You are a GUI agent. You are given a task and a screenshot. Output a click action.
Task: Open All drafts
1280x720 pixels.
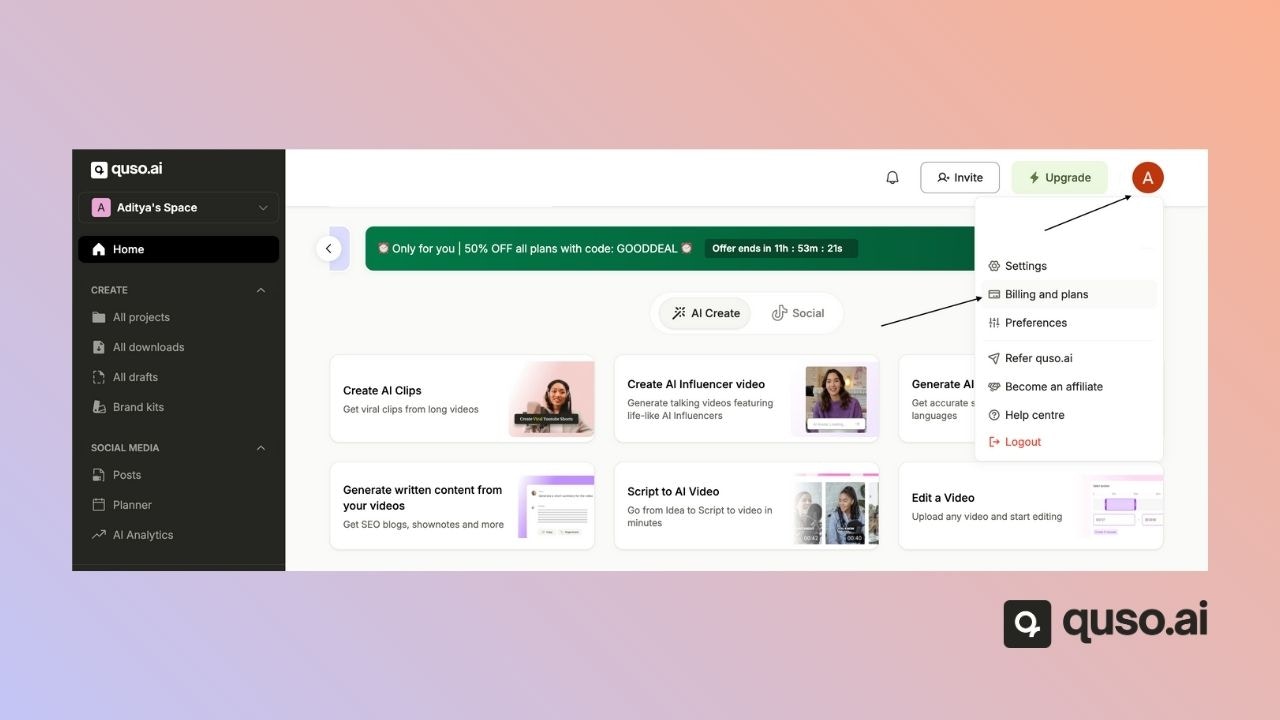(135, 377)
